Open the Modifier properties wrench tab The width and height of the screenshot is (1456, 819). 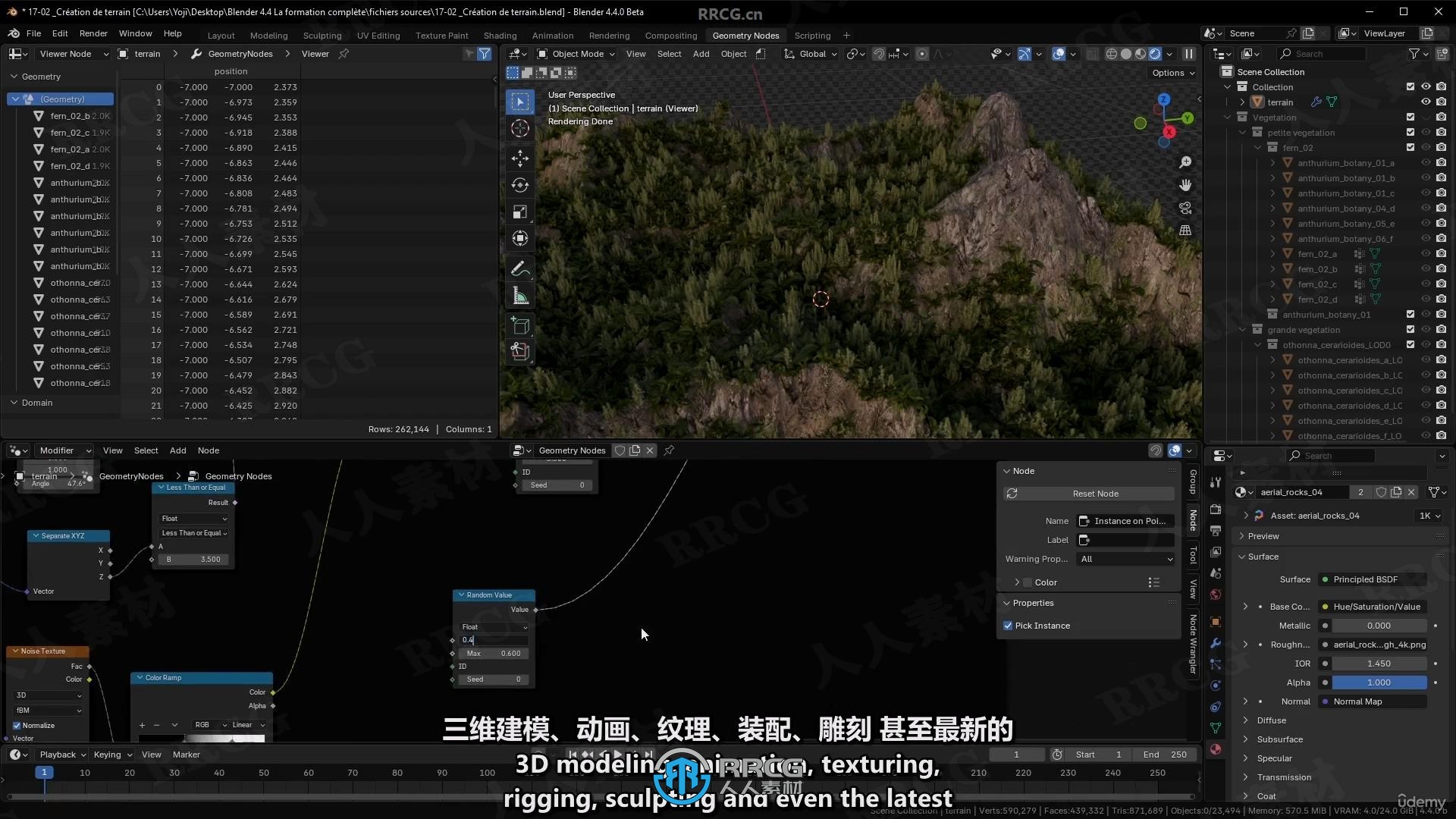1216,643
